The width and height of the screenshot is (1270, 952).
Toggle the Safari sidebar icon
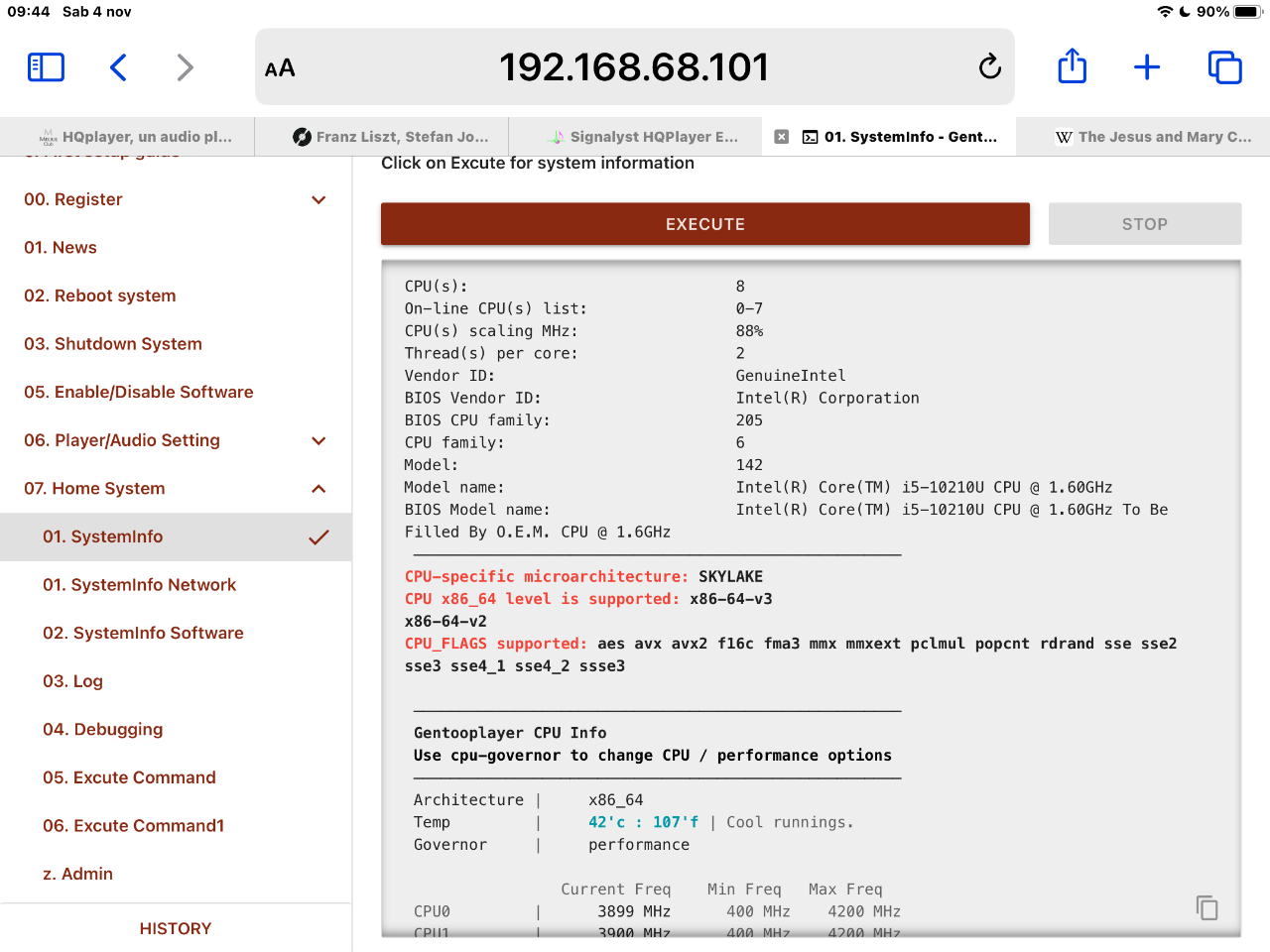[x=46, y=67]
